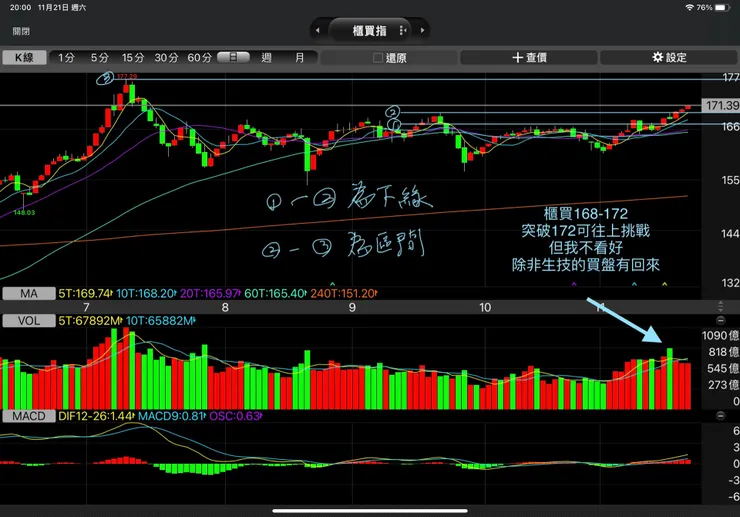Select the 240T:151.20 moving average value
740x517 pixels.
point(344,294)
